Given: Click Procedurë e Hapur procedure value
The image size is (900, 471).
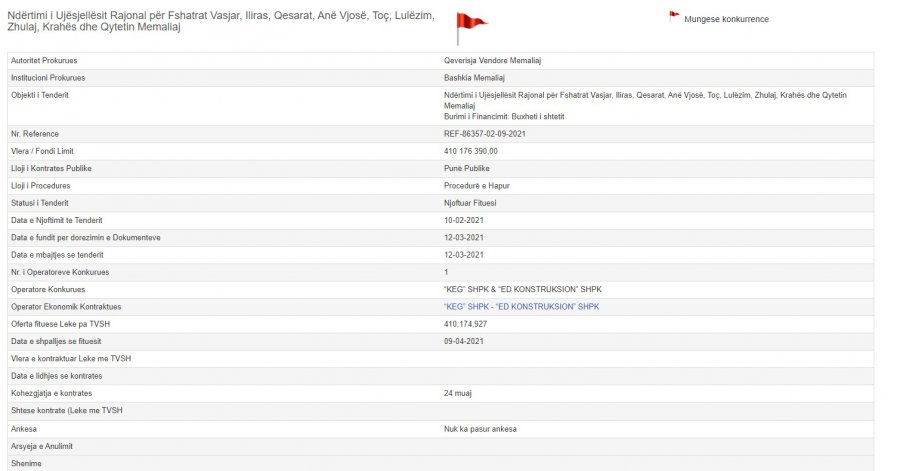Looking at the screenshot, I should click(x=476, y=186).
